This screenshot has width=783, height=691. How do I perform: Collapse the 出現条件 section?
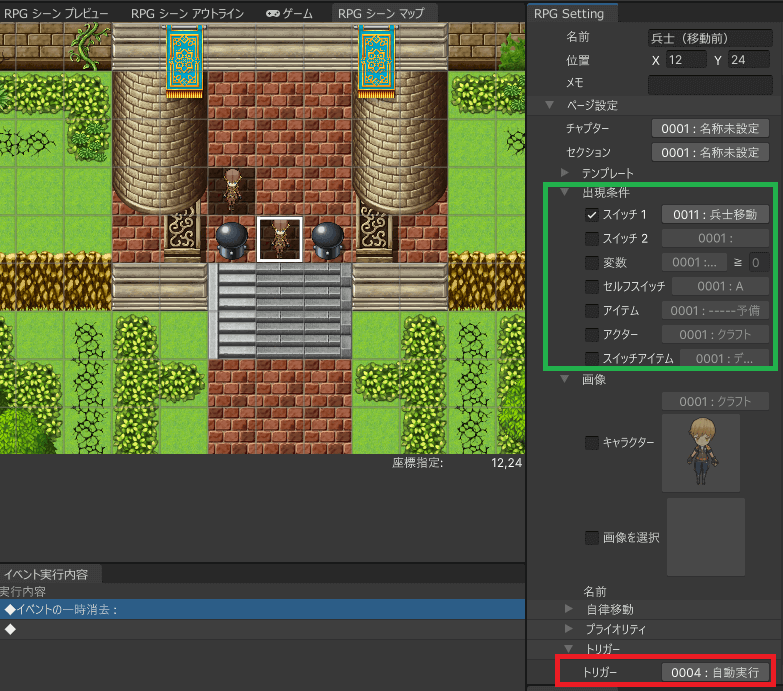tap(566, 191)
